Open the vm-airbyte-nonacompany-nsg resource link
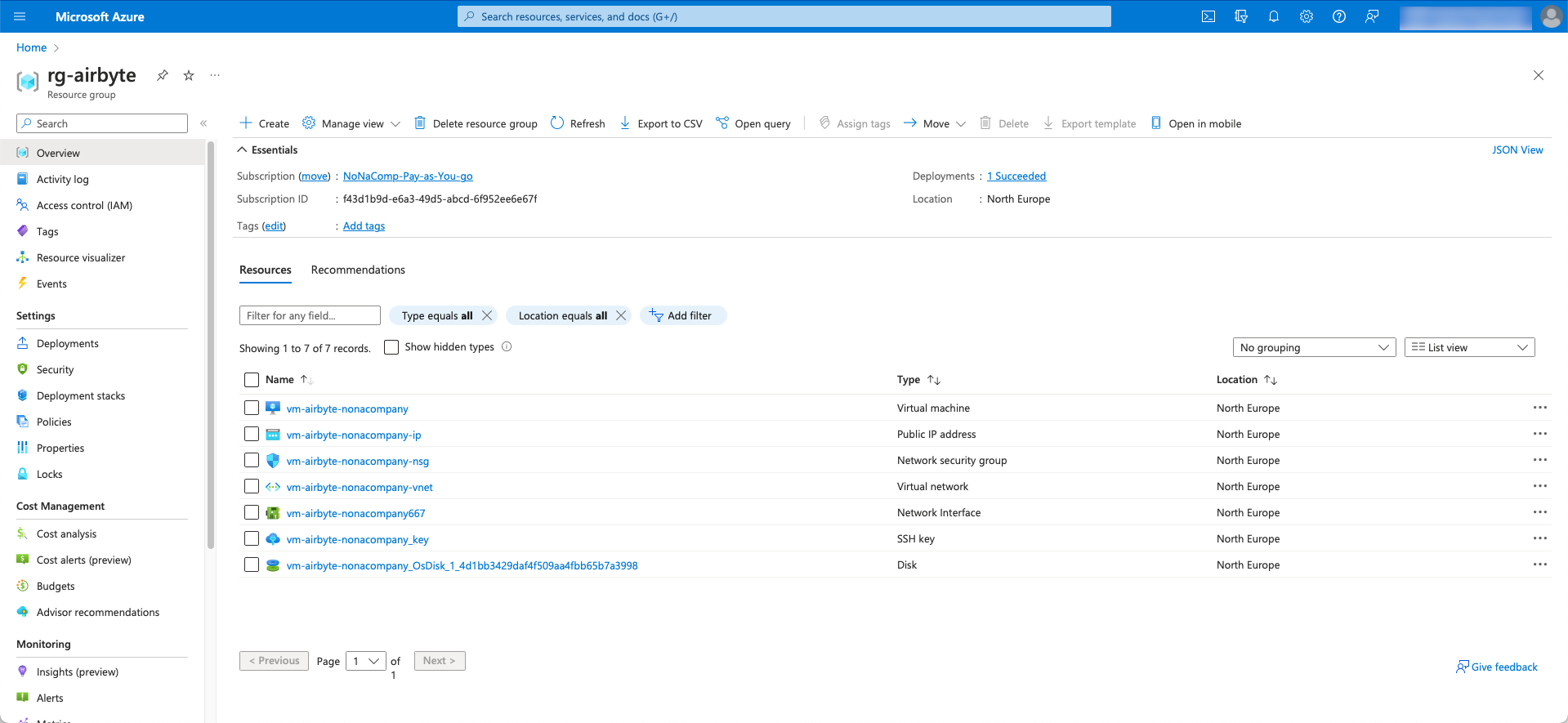The height and width of the screenshot is (723, 1568). tap(357, 462)
